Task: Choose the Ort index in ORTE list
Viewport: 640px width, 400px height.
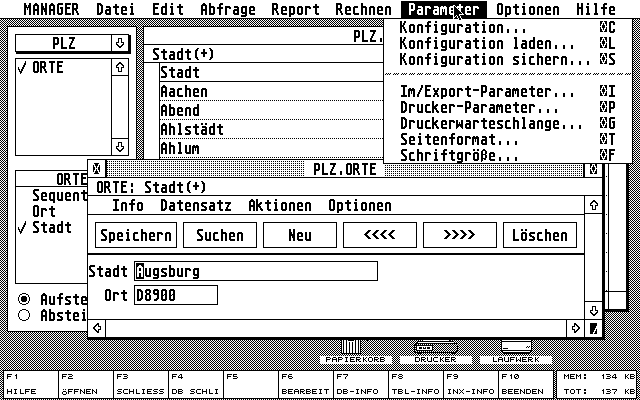Action: [x=52, y=211]
